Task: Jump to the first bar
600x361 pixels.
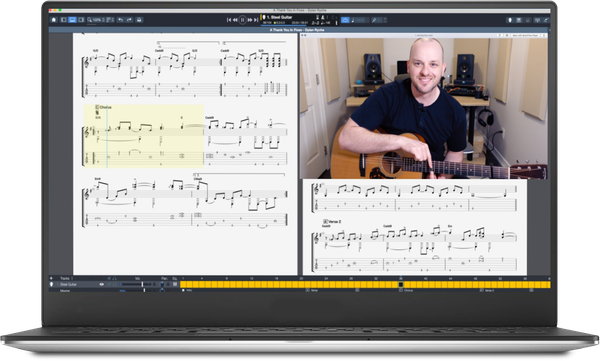Action: (x=229, y=20)
